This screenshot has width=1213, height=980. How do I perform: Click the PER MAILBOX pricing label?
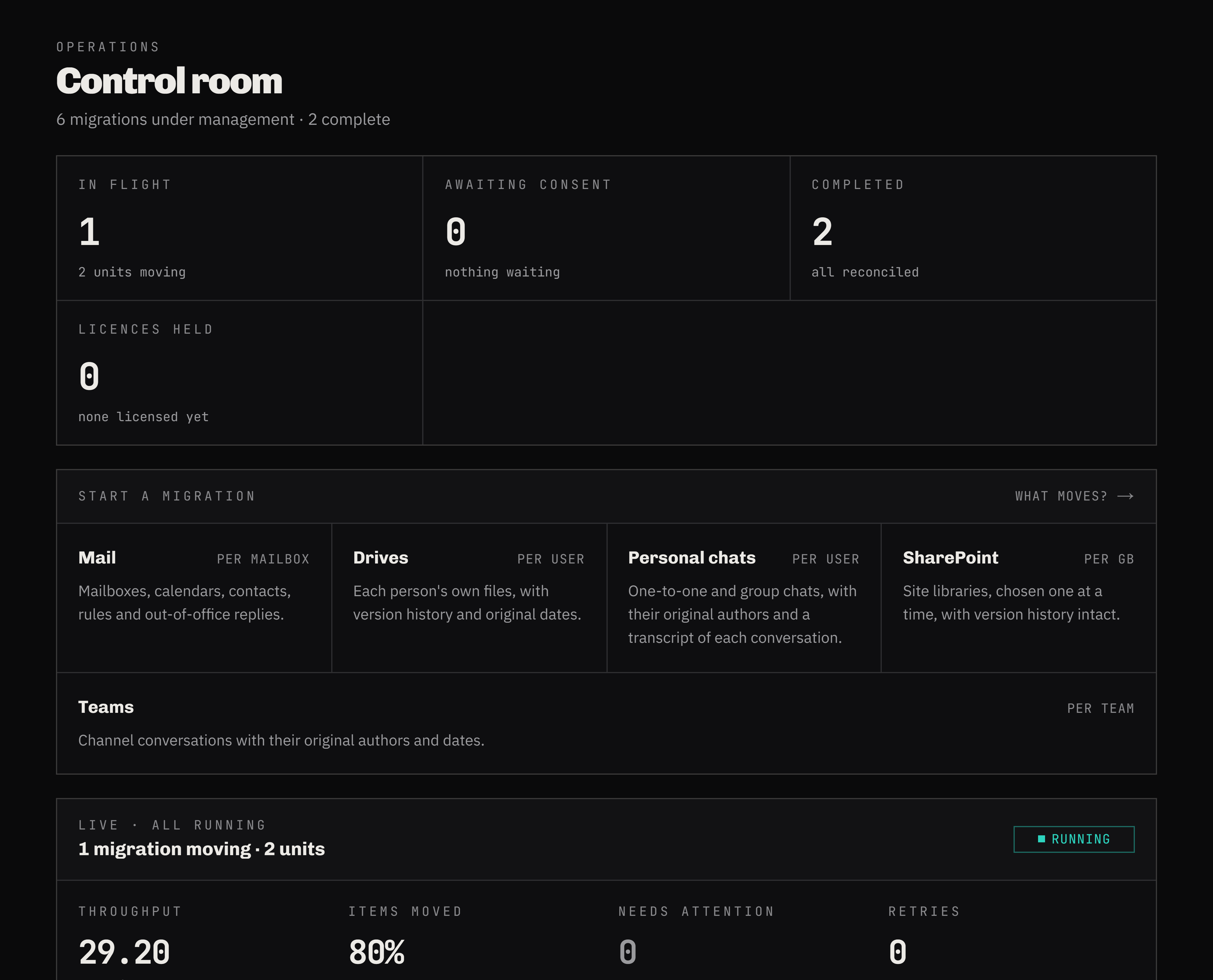[x=263, y=559]
